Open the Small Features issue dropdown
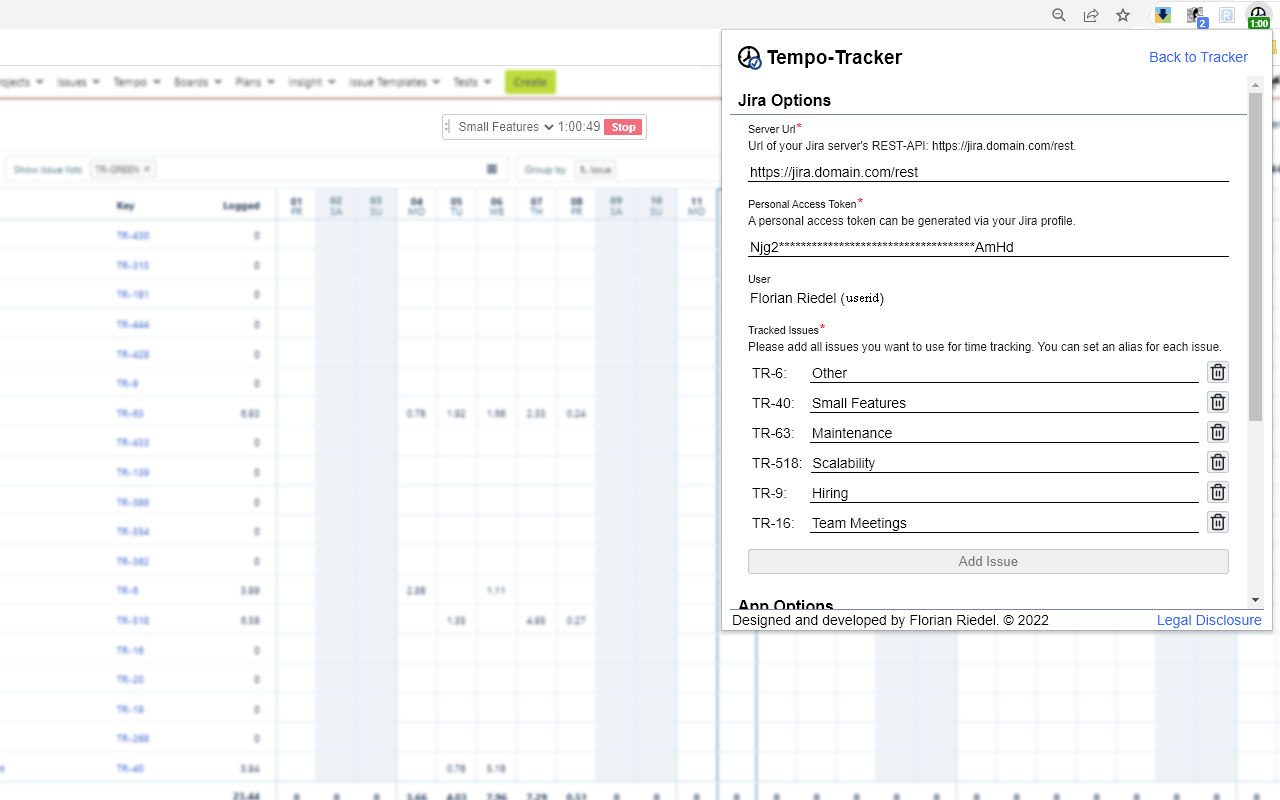Image resolution: width=1280 pixels, height=800 pixels. click(x=505, y=127)
